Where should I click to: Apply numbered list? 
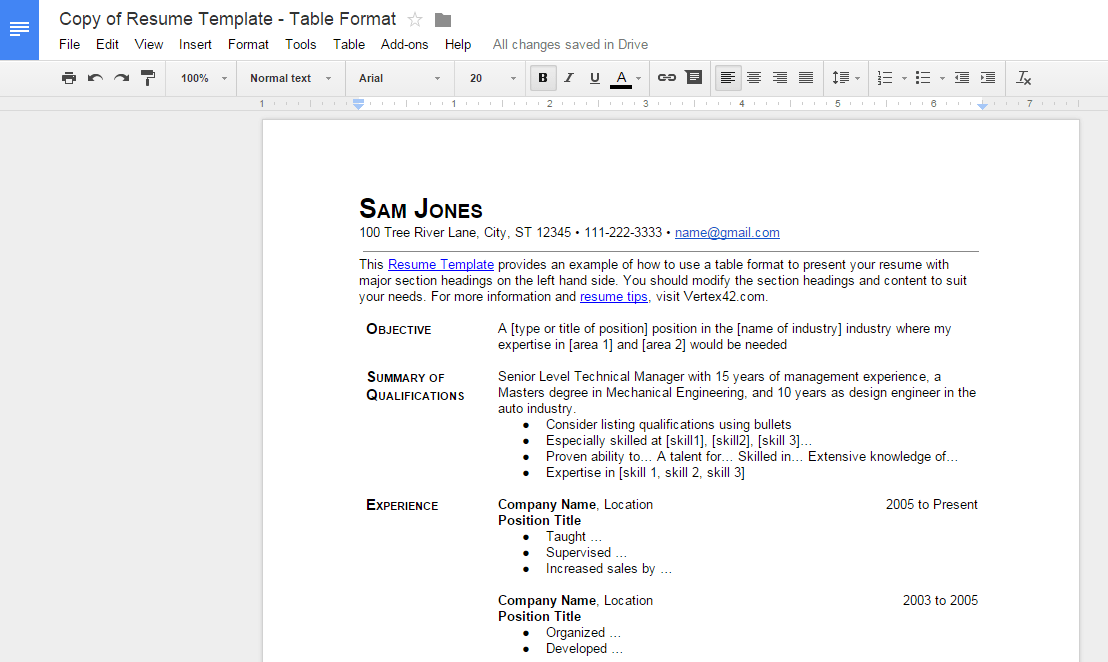click(885, 78)
